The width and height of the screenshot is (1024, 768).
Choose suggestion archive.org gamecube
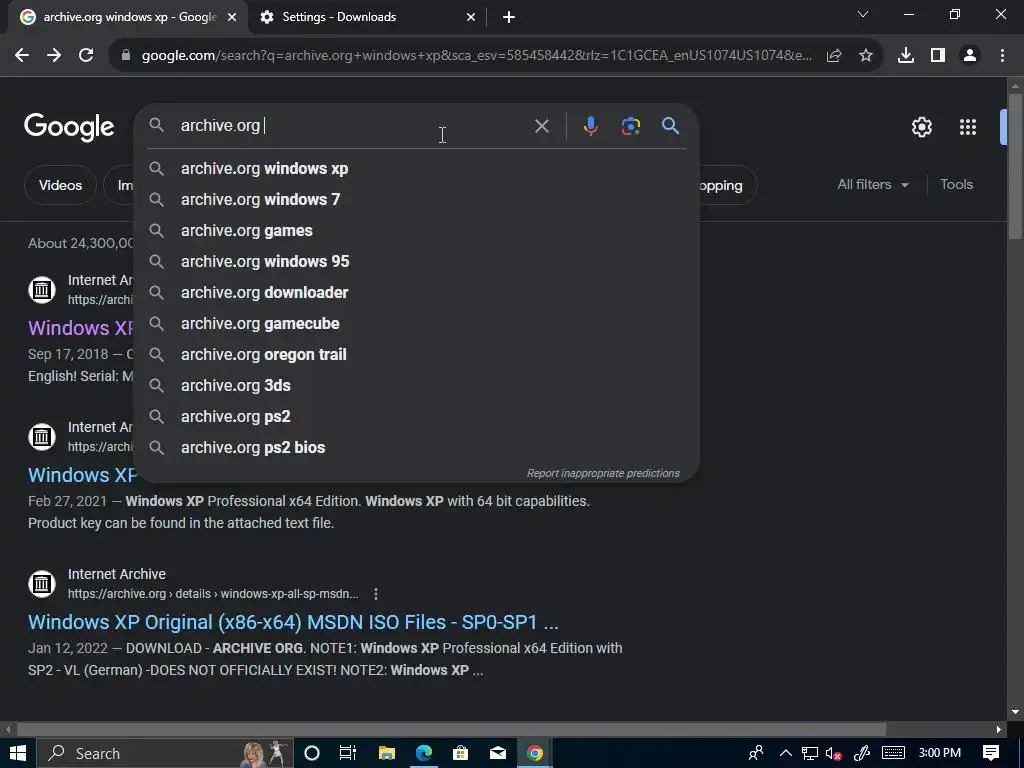click(416, 323)
